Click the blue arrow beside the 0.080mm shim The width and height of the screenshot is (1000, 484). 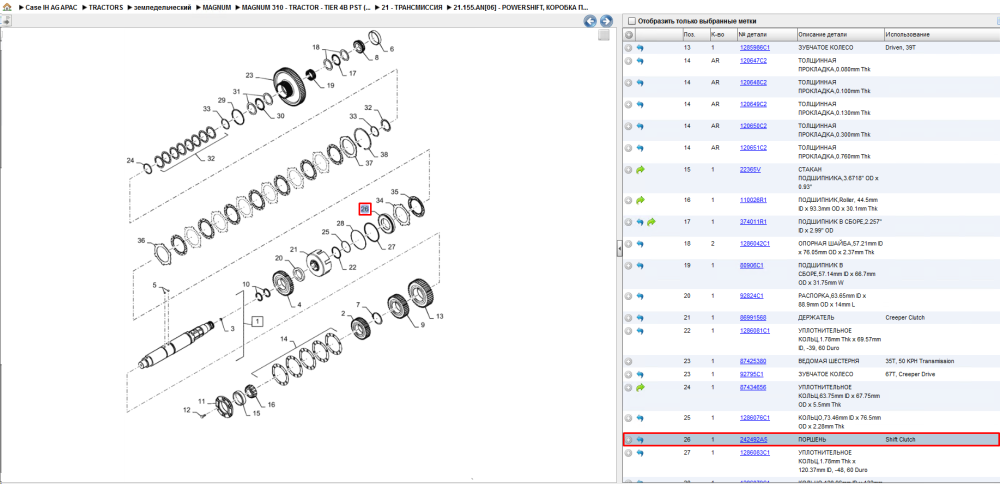640,61
